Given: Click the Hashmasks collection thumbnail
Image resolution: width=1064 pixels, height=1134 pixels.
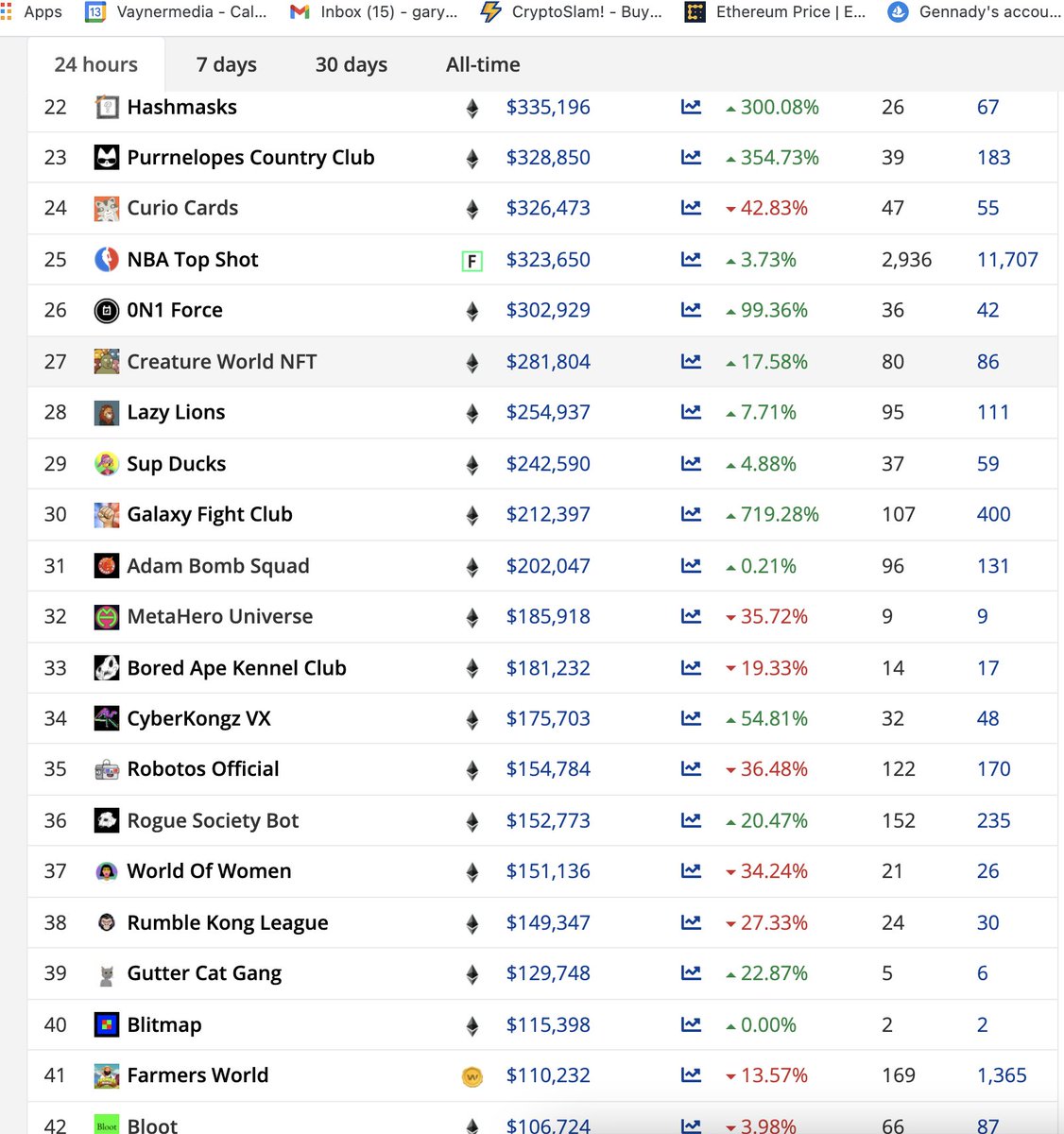Looking at the screenshot, I should click(x=107, y=107).
